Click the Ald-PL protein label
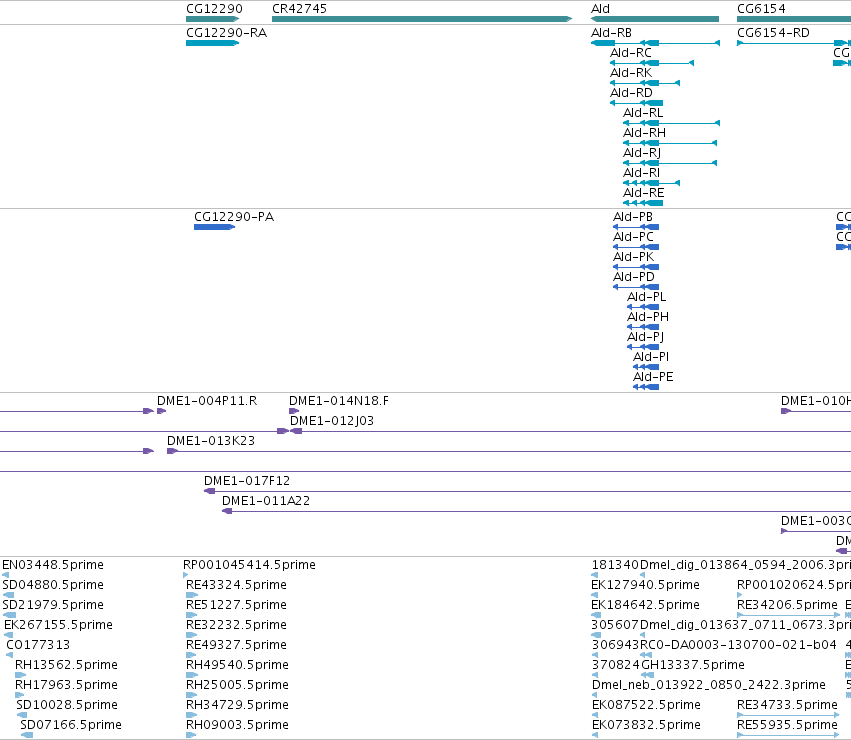The image size is (851, 740). [646, 297]
